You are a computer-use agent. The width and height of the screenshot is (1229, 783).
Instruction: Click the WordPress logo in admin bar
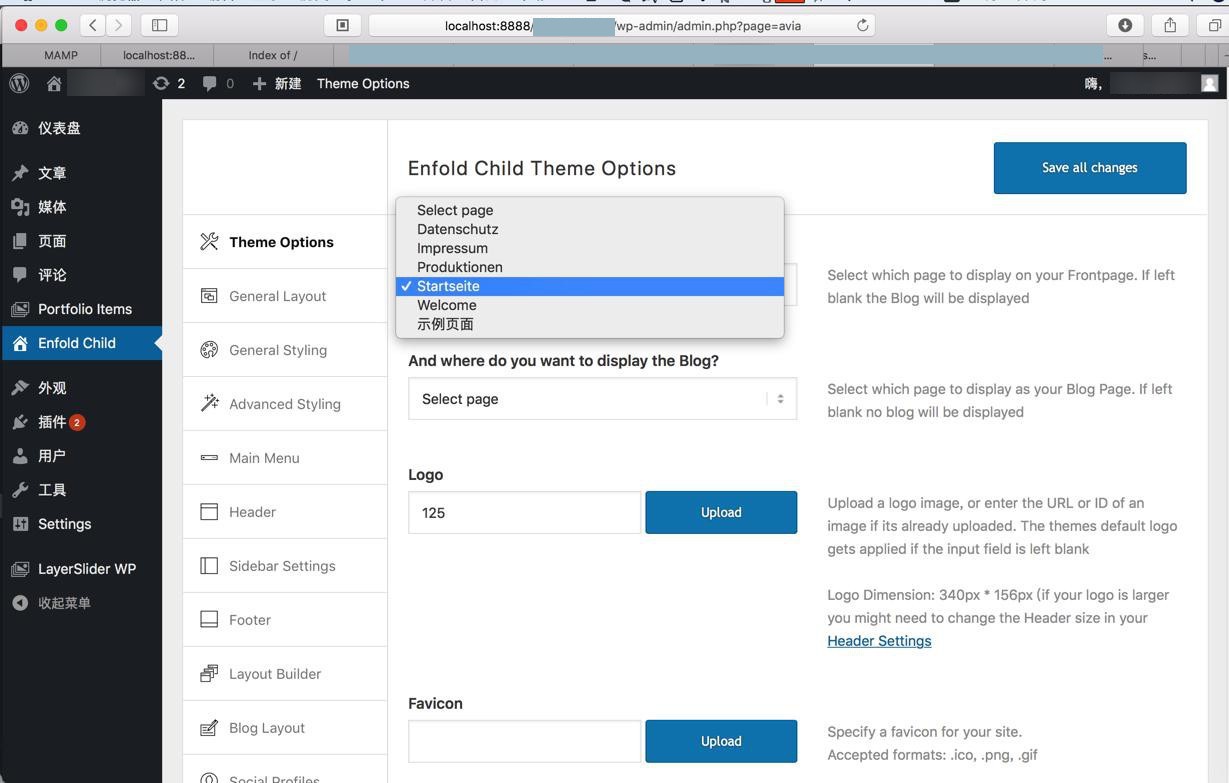tap(19, 84)
